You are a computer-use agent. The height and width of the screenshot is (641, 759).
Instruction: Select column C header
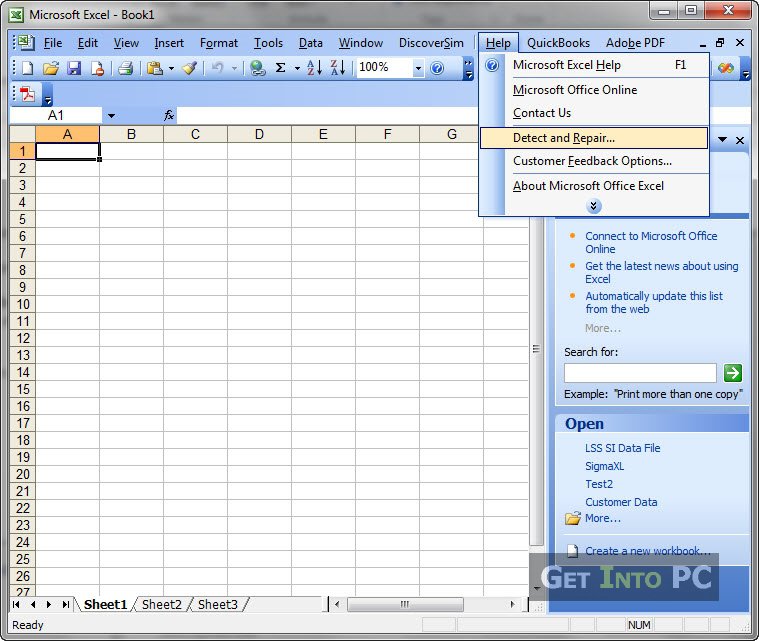coord(195,134)
